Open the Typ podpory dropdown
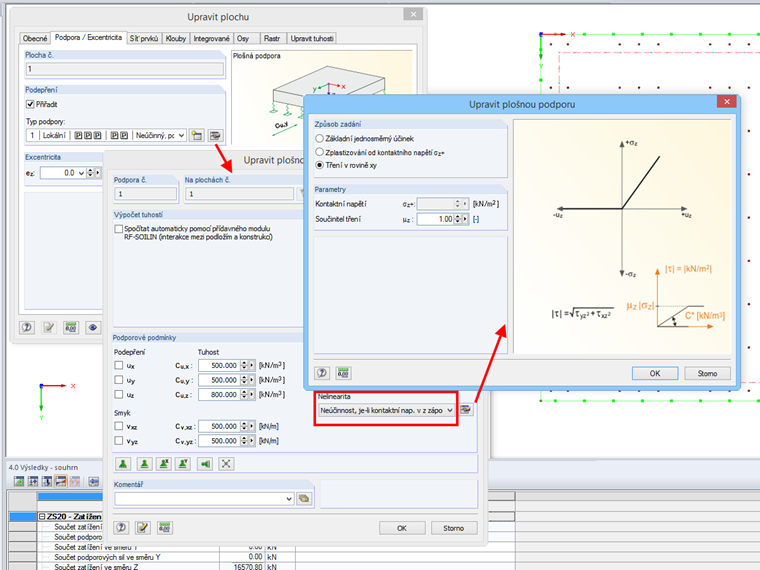Image resolution: width=760 pixels, height=570 pixels. click(x=181, y=135)
